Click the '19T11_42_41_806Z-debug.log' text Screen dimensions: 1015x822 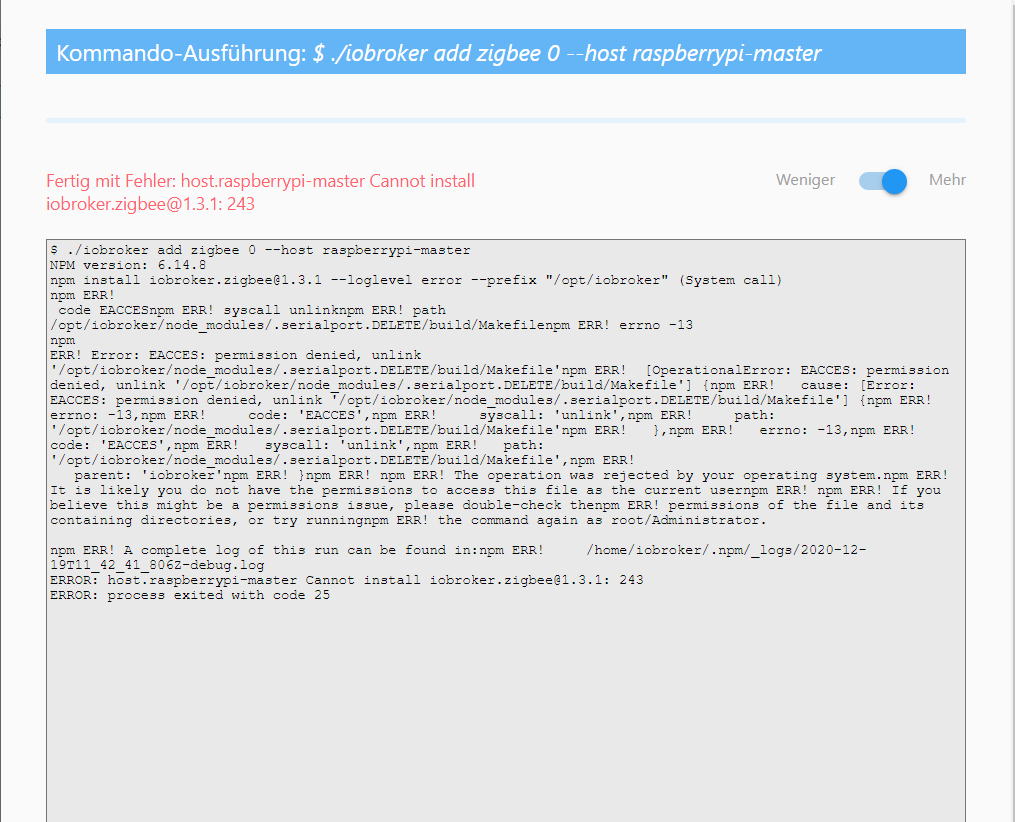click(157, 565)
